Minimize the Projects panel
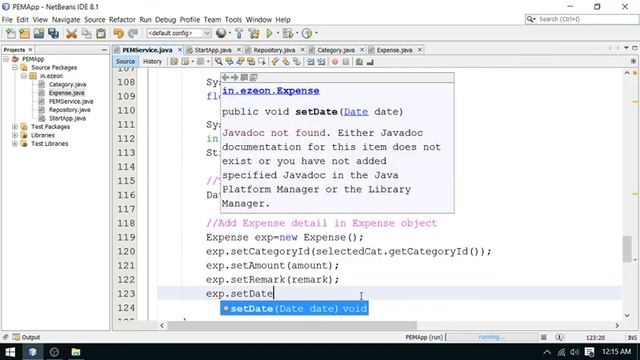 click(104, 50)
